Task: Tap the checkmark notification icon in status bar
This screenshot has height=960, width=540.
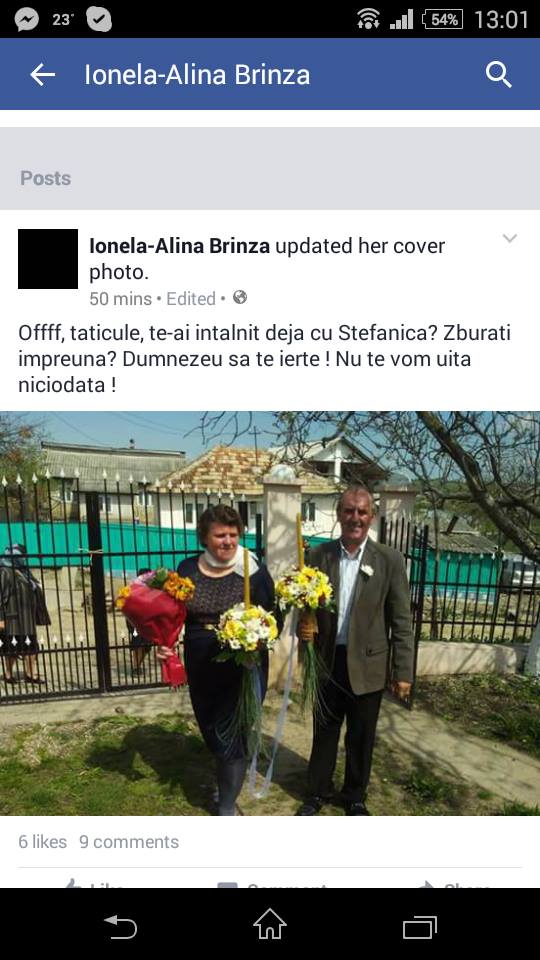Action: pos(99,19)
